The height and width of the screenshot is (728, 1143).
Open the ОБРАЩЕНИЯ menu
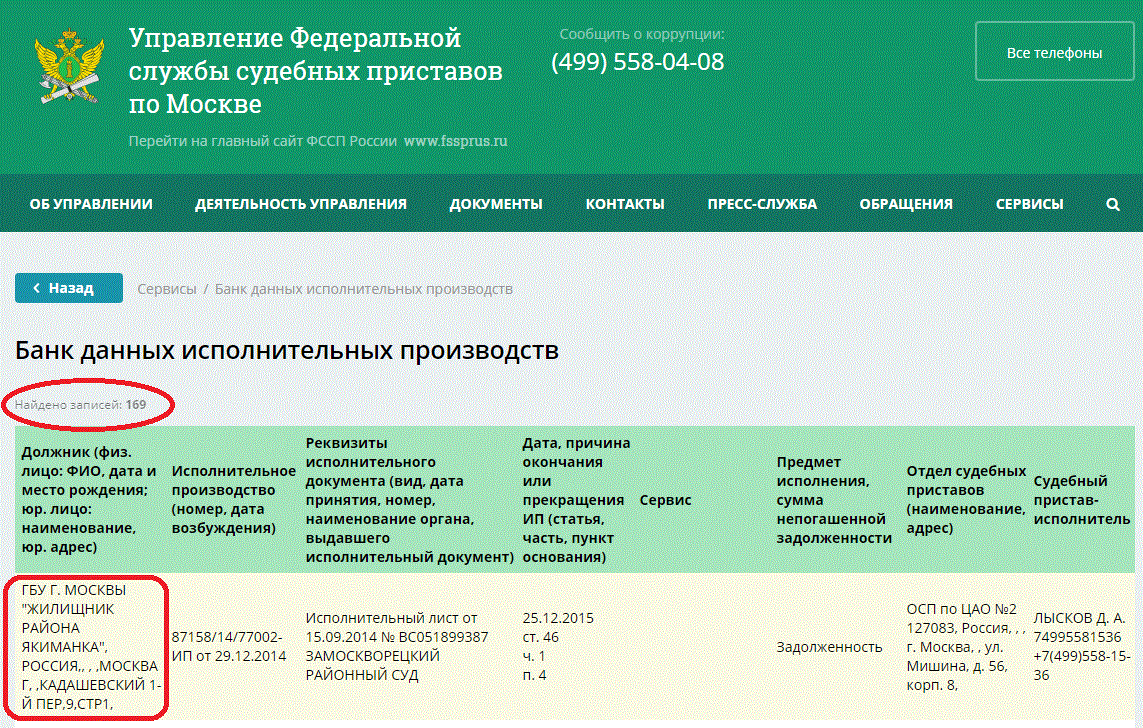pyautogui.click(x=906, y=204)
